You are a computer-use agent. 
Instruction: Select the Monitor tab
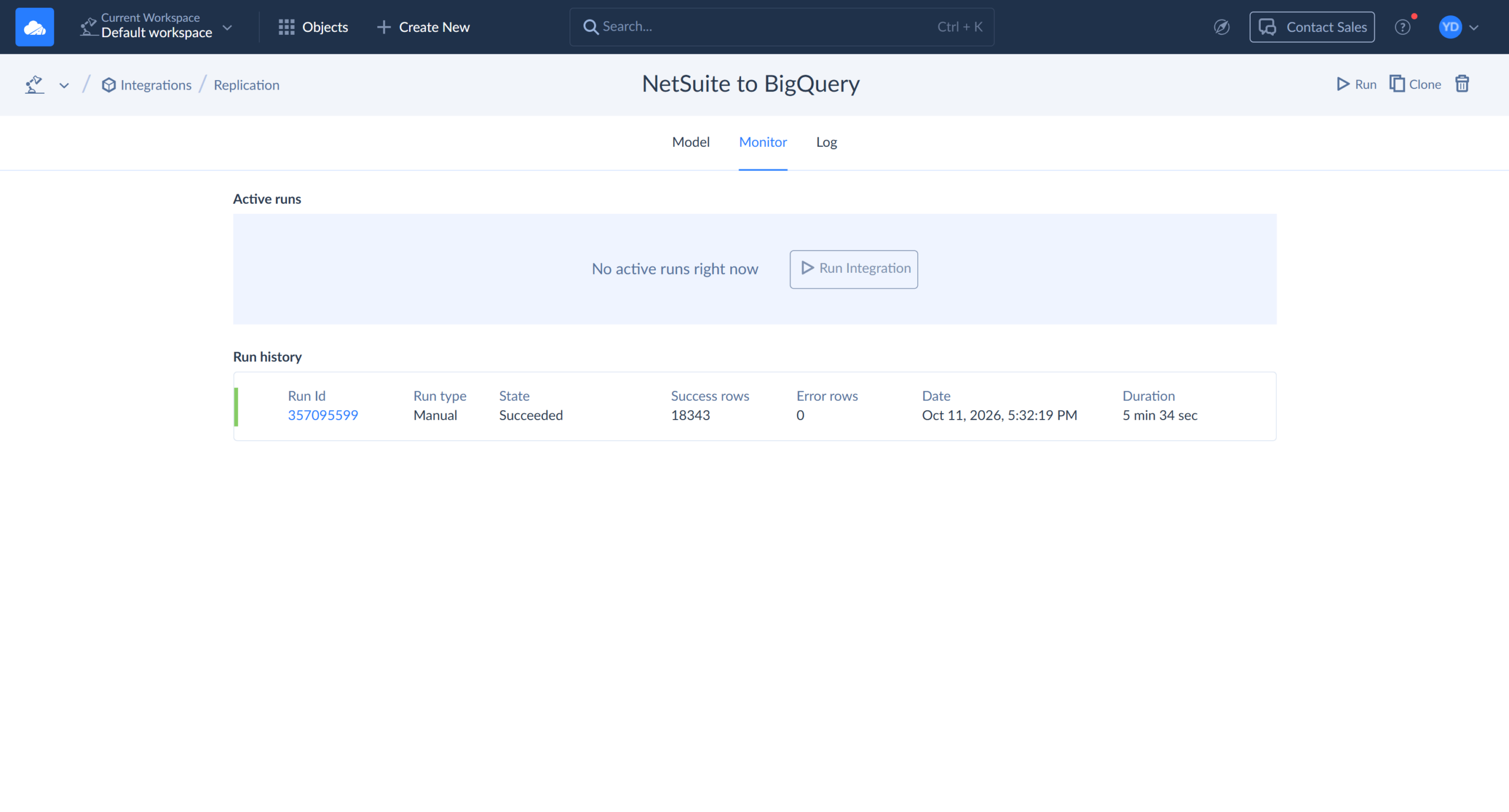(763, 142)
